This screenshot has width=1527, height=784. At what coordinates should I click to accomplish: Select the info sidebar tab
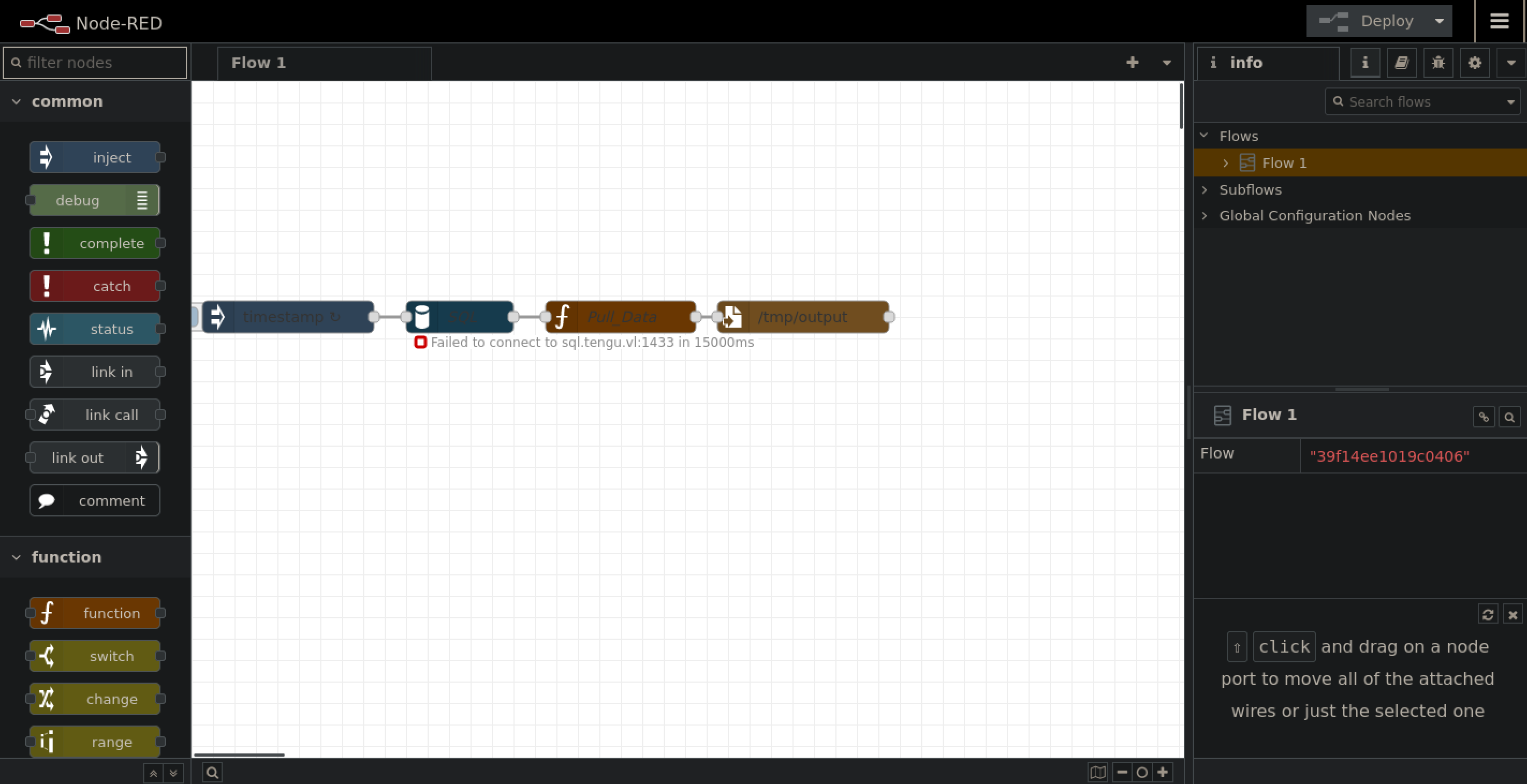1245,63
